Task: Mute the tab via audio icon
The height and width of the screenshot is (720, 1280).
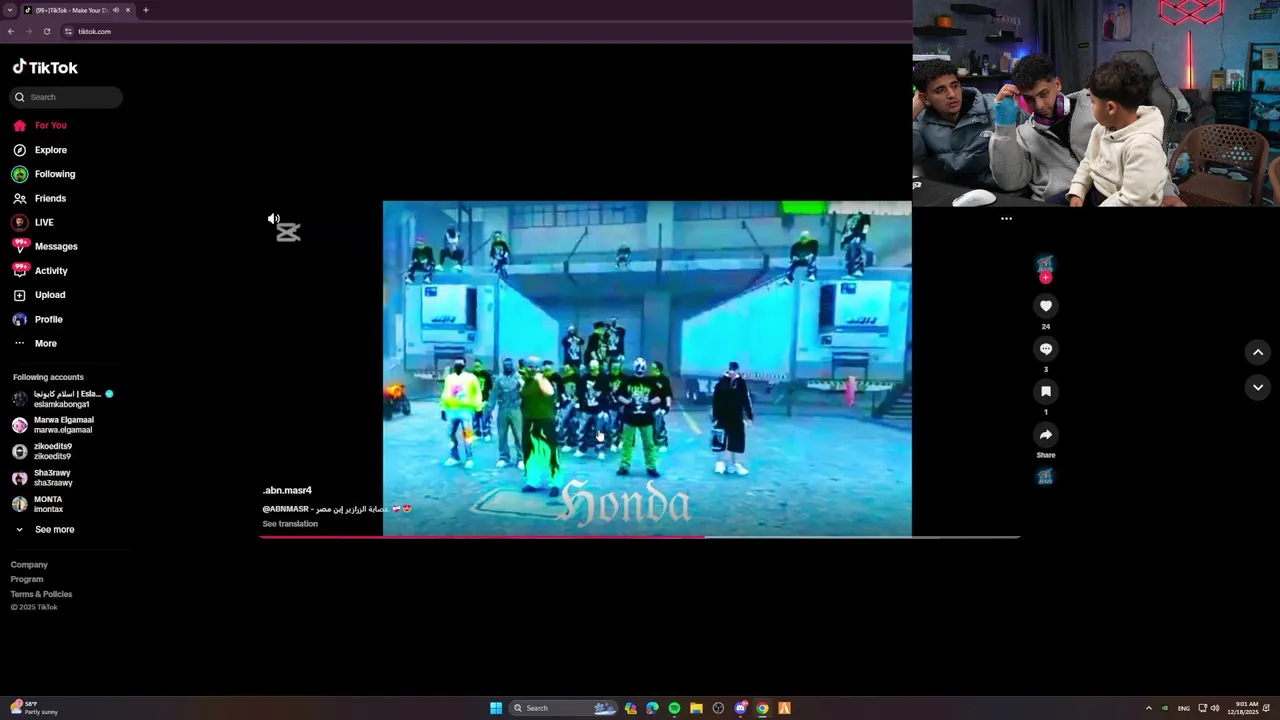Action: coord(116,10)
